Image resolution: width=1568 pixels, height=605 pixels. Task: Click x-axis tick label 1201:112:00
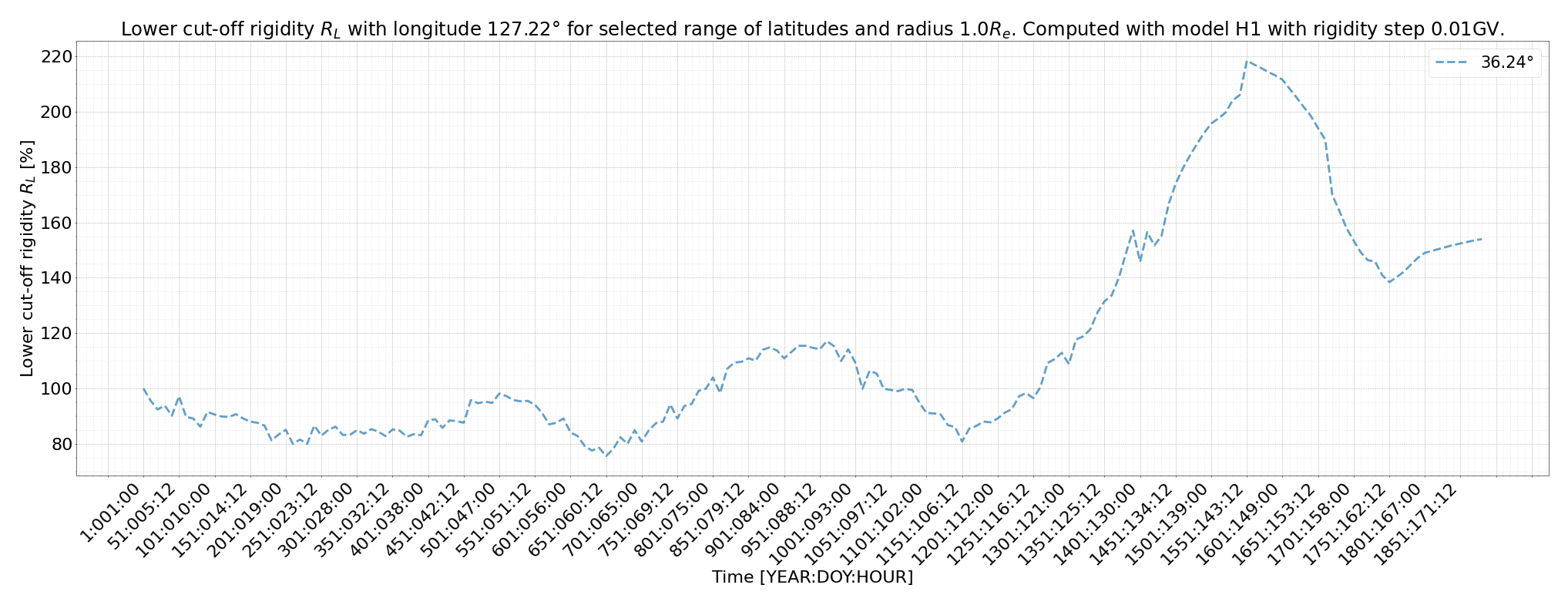[x=952, y=524]
